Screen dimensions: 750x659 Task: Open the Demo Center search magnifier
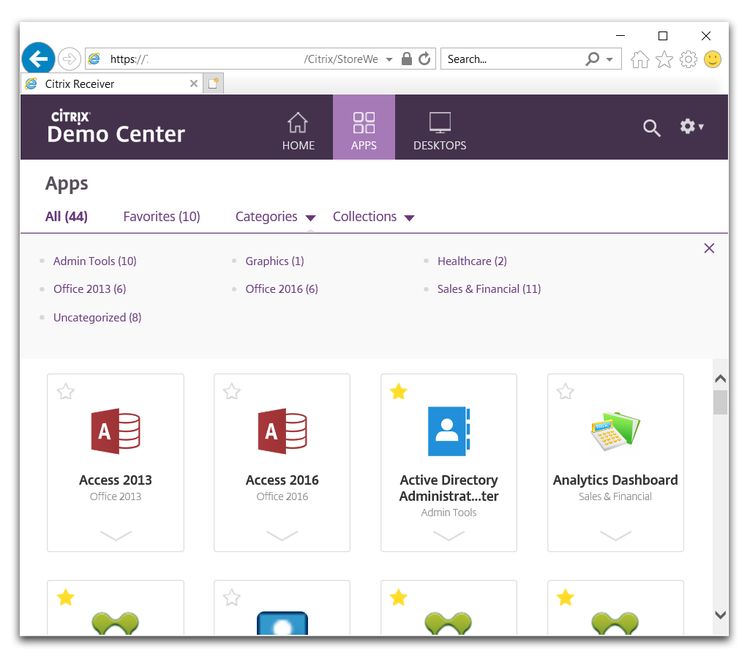(651, 128)
